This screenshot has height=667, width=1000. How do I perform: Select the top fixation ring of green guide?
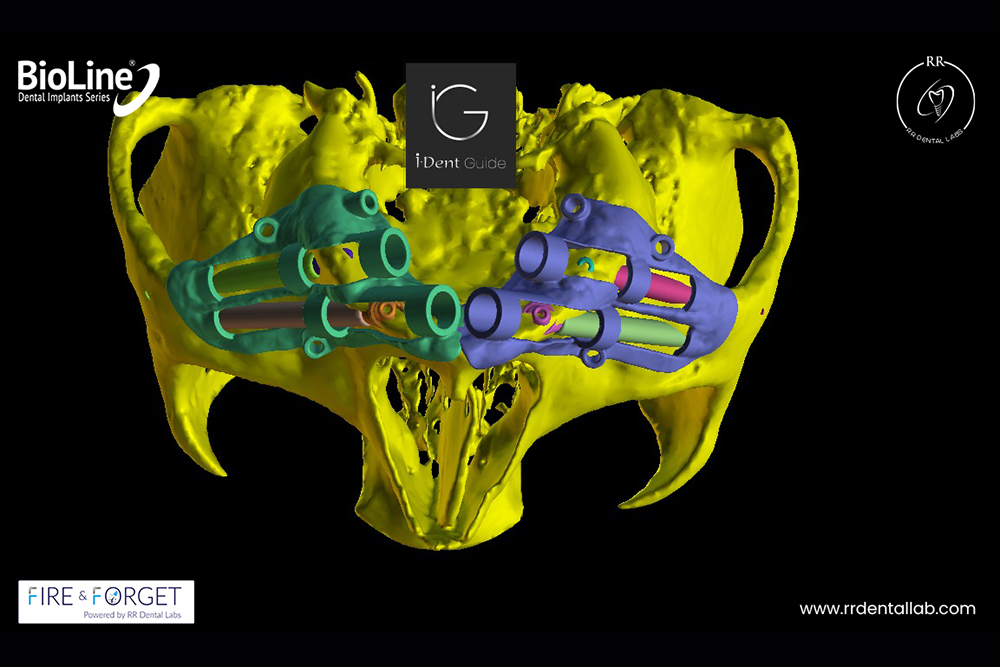point(266,230)
